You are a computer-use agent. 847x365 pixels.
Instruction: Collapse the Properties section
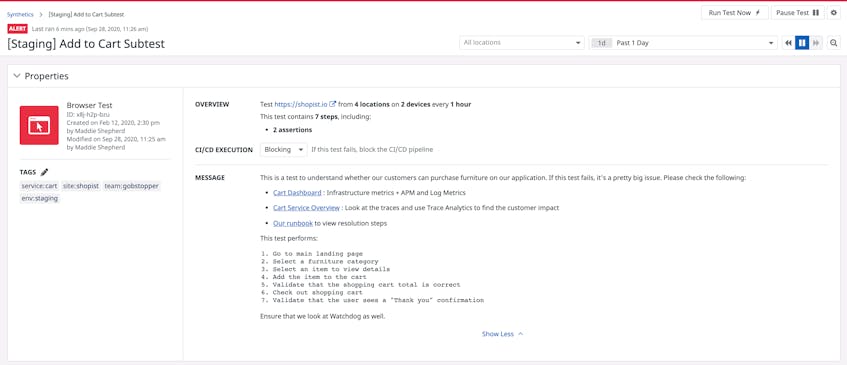click(17, 76)
